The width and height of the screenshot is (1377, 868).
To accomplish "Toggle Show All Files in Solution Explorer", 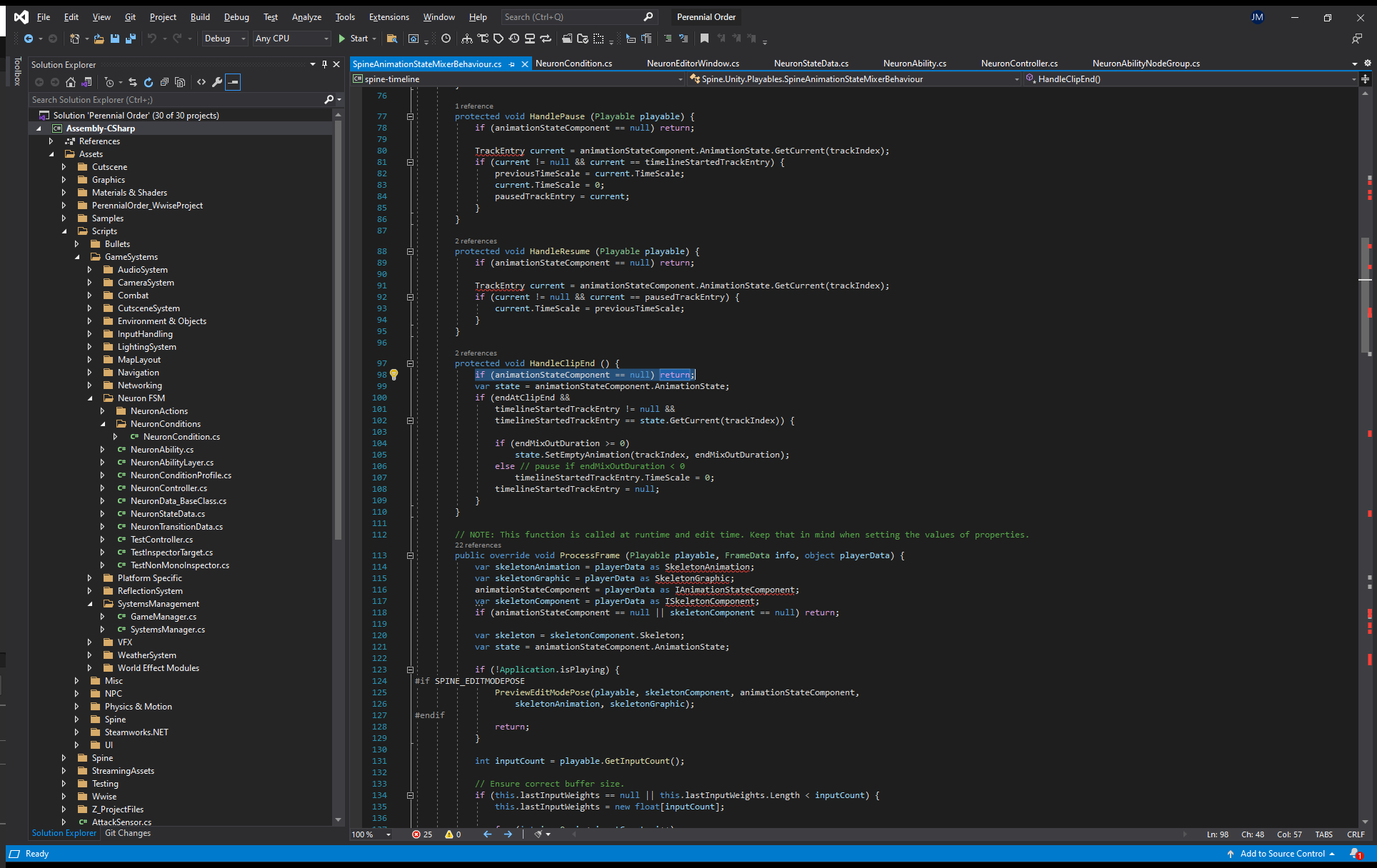I will pyautogui.click(x=180, y=81).
